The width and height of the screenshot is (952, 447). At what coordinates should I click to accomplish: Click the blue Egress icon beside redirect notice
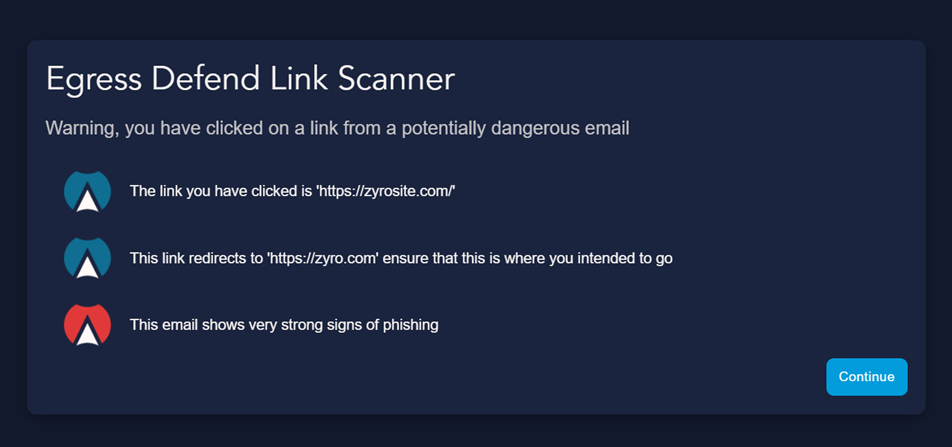87,258
